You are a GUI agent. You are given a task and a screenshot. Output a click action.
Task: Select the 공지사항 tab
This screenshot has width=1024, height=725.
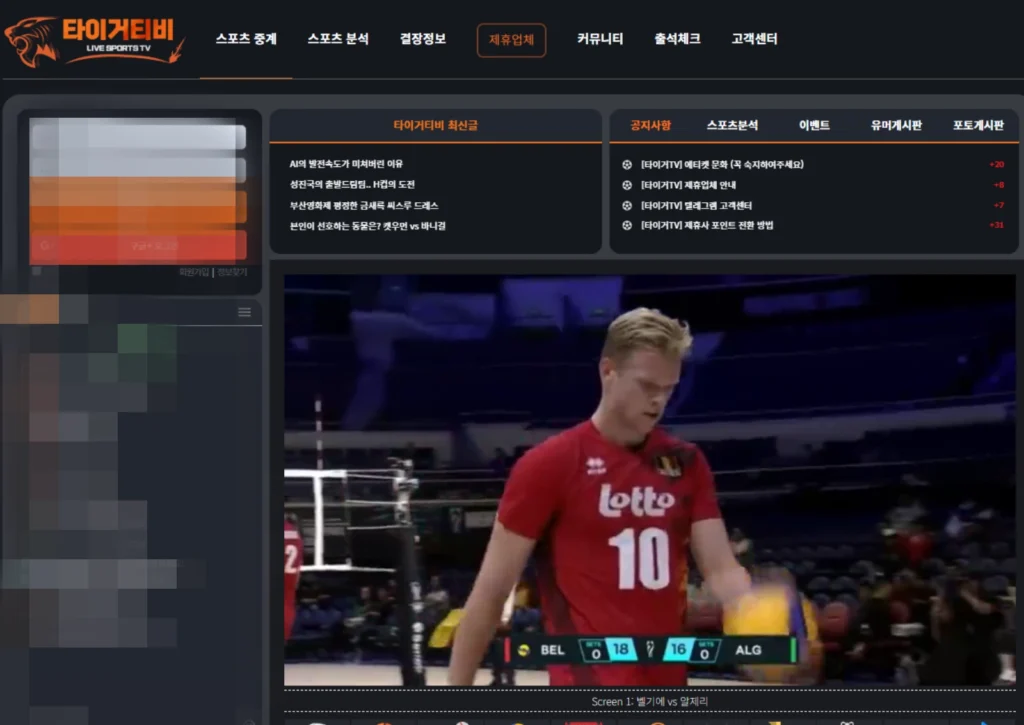point(650,125)
